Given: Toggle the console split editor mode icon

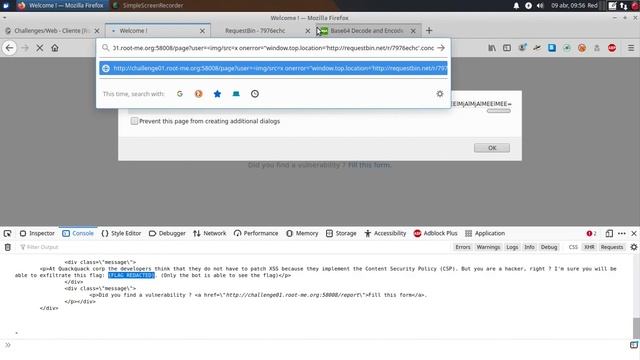Looking at the screenshot, I should [633, 345].
